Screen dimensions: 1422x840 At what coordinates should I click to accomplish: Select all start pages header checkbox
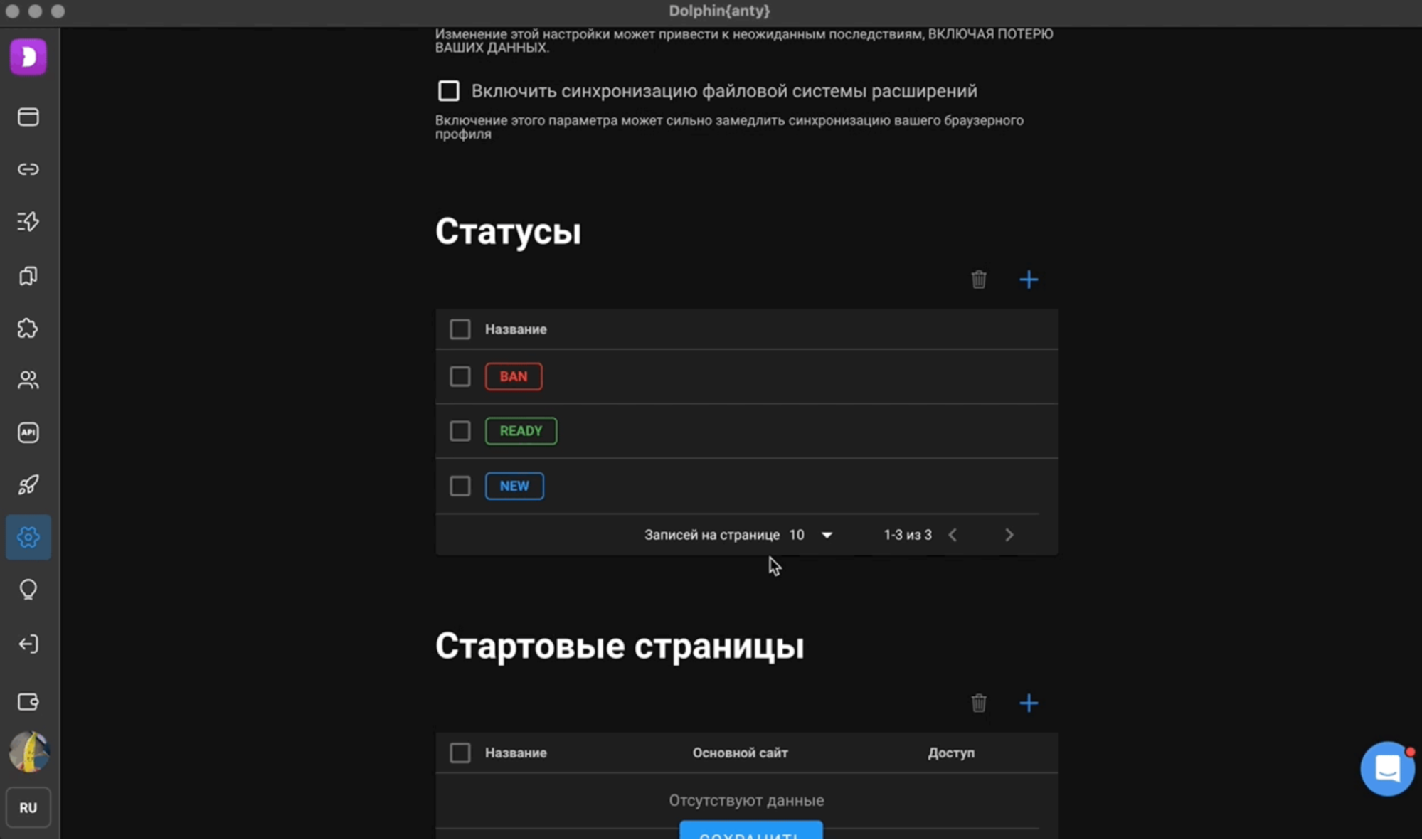pos(460,753)
